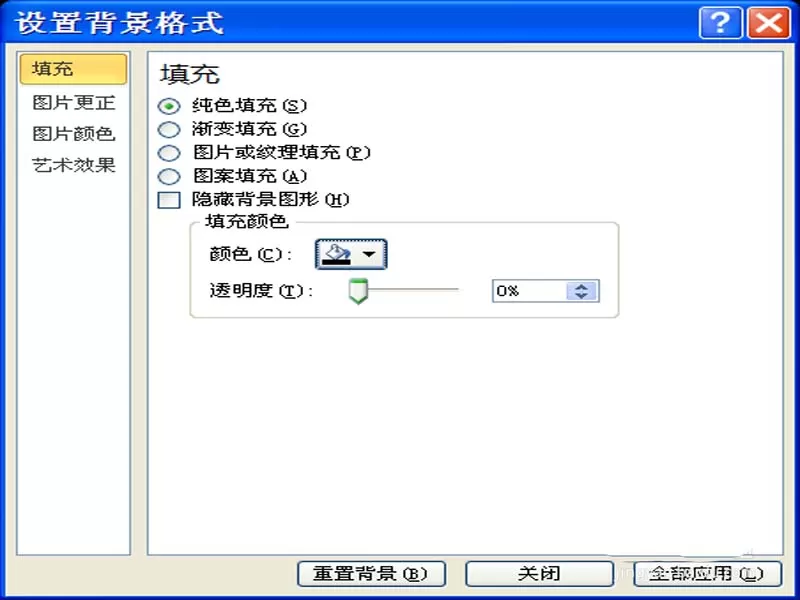Viewport: 800px width, 600px height.
Task: Click the 关闭 button
Action: tap(539, 574)
